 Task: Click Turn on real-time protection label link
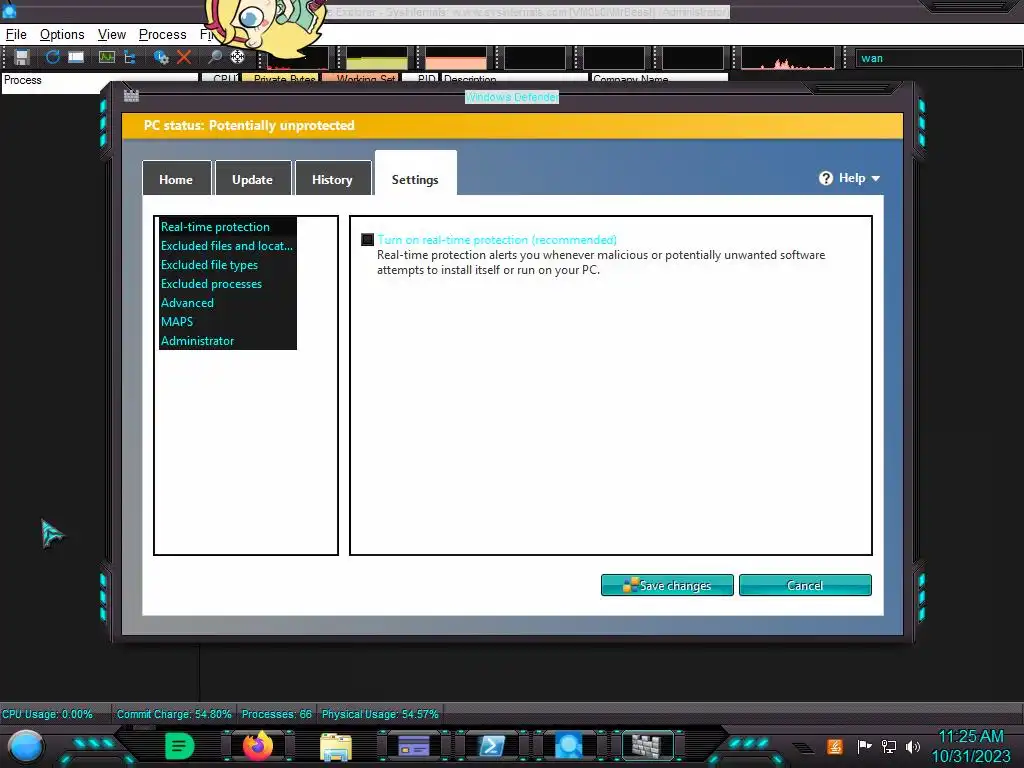pos(497,240)
